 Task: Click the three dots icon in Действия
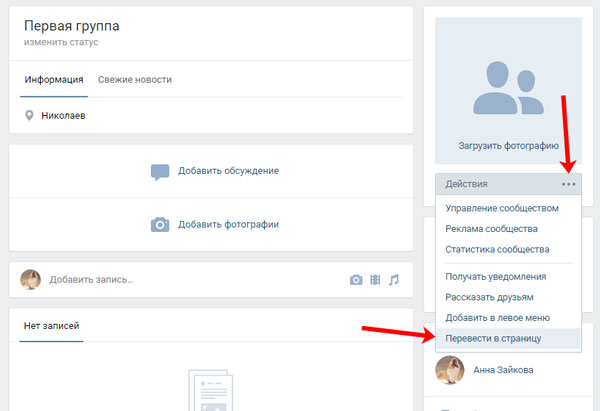click(x=569, y=184)
